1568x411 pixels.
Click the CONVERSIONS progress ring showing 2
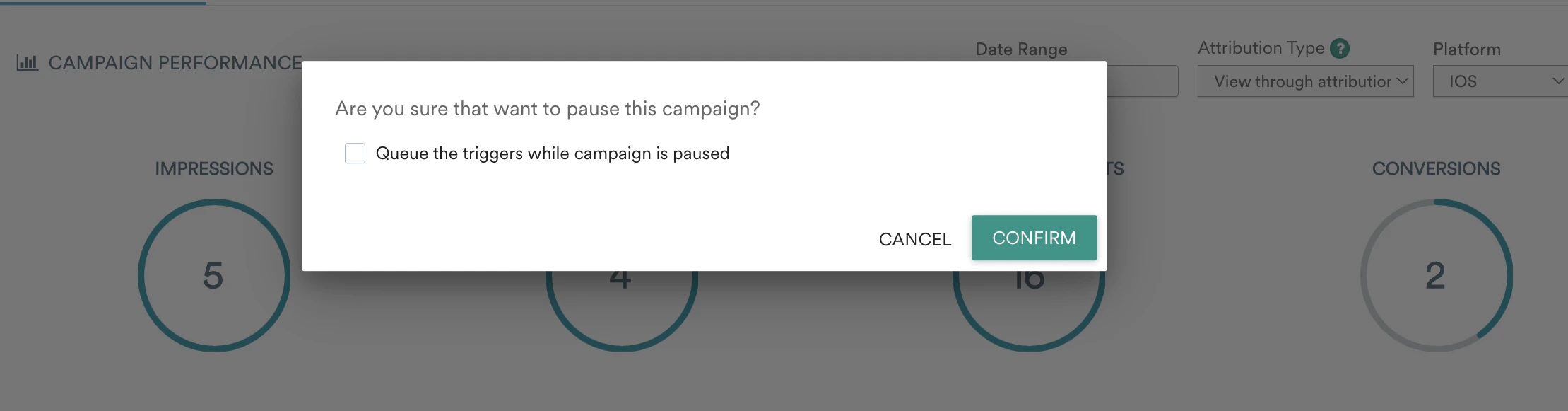point(1437,274)
